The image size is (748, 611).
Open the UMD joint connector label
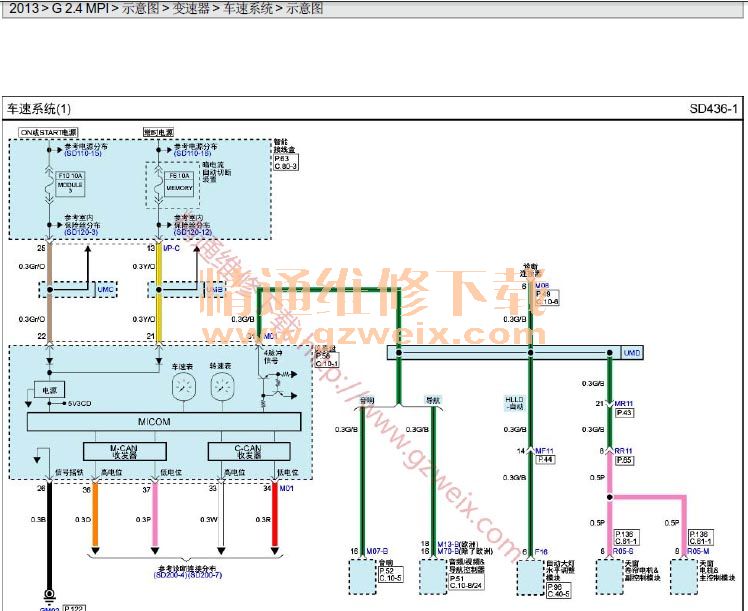tap(632, 353)
